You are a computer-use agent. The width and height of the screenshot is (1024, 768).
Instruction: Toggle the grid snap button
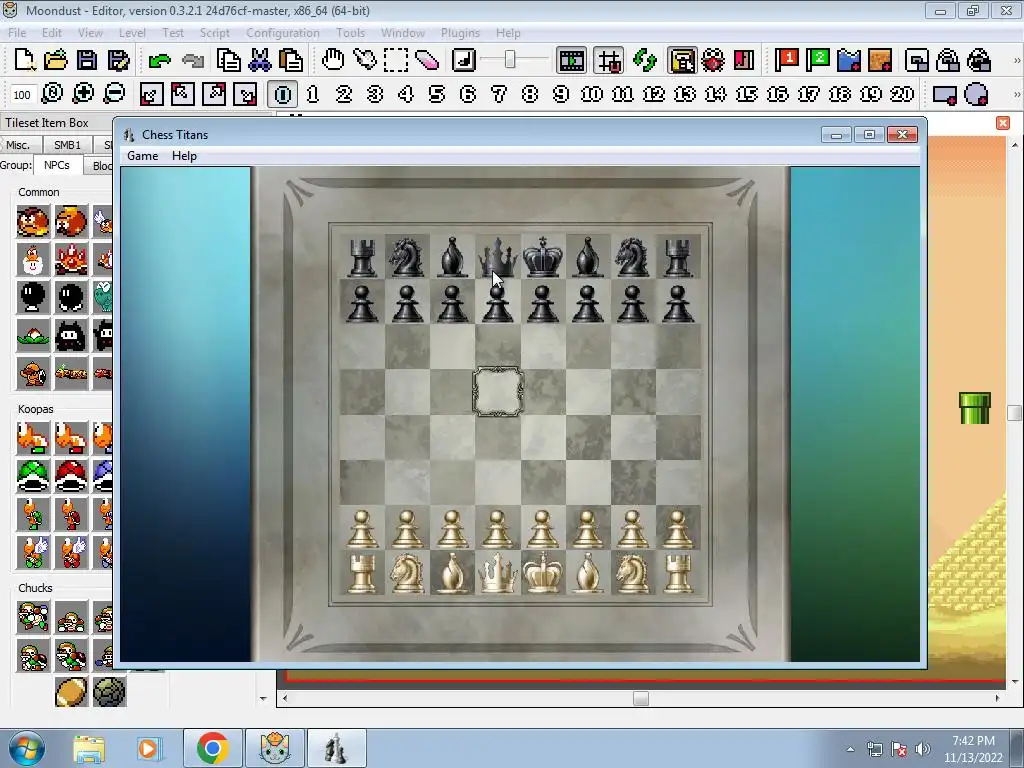609,61
